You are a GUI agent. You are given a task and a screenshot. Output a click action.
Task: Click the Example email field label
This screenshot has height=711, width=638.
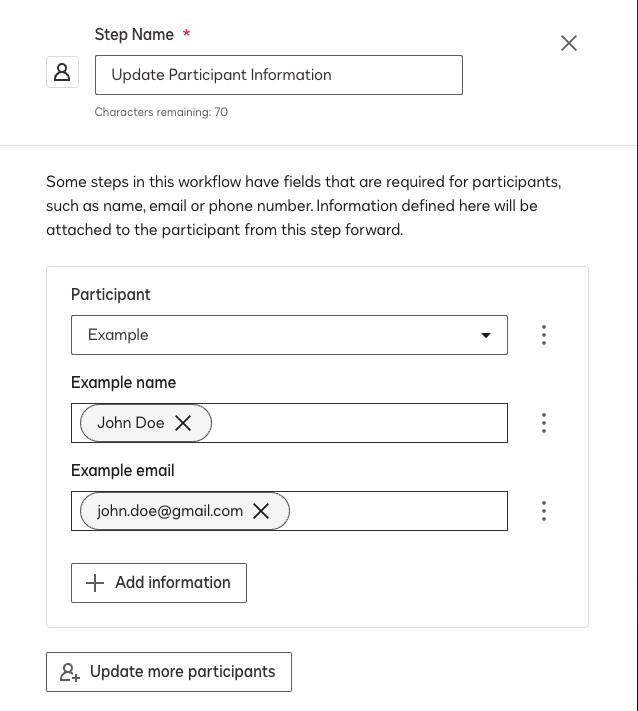[x=122, y=470]
